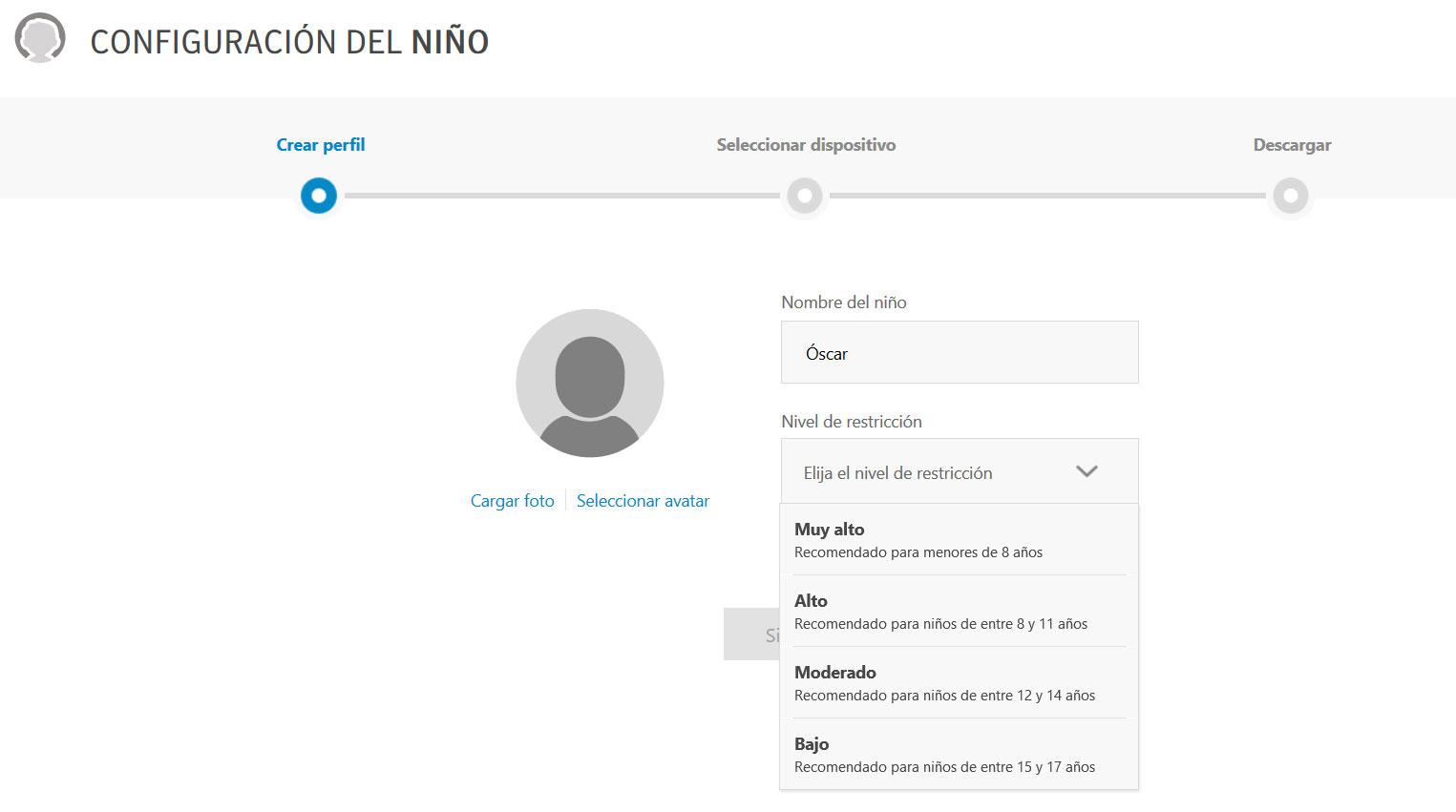Click the child profile icon in header
Screen dimensions: 1456x812
coord(40,39)
